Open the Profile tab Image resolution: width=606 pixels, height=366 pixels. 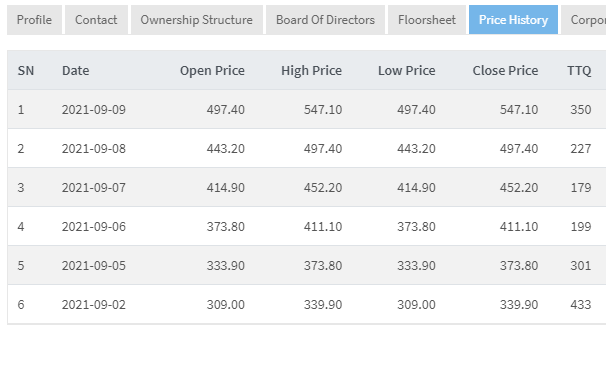34,20
